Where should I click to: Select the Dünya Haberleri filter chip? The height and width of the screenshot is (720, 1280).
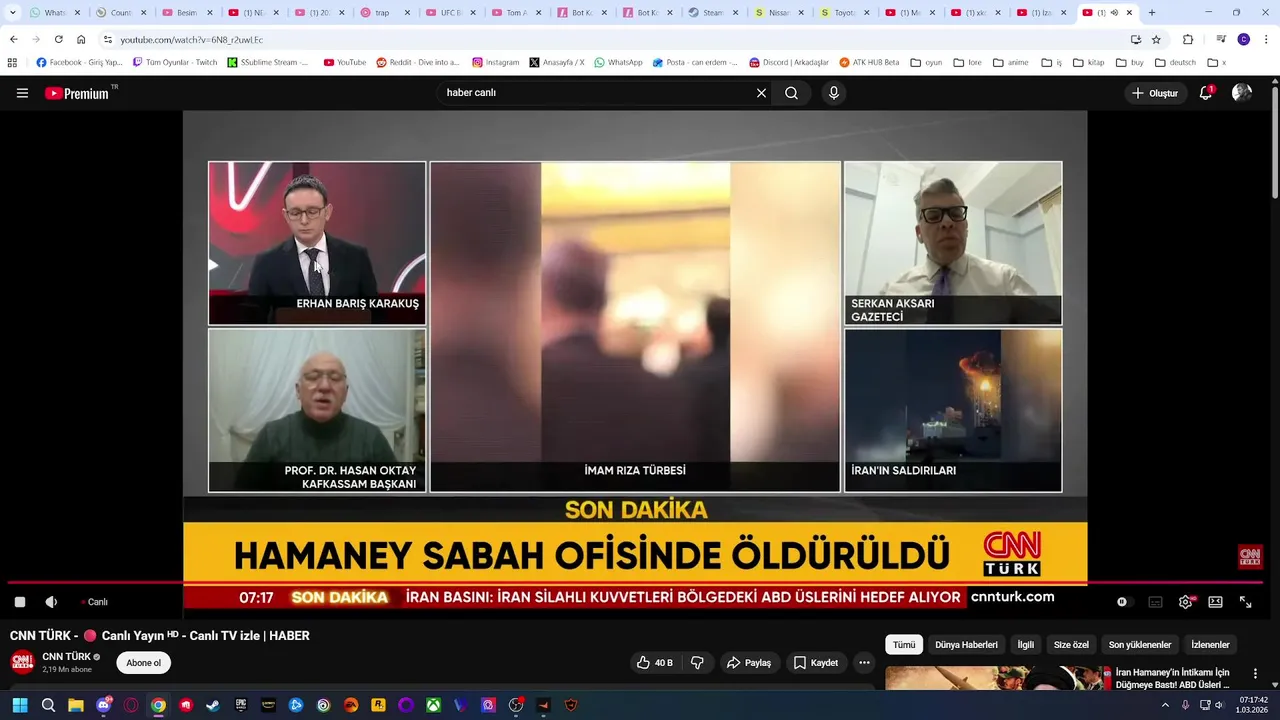point(966,645)
